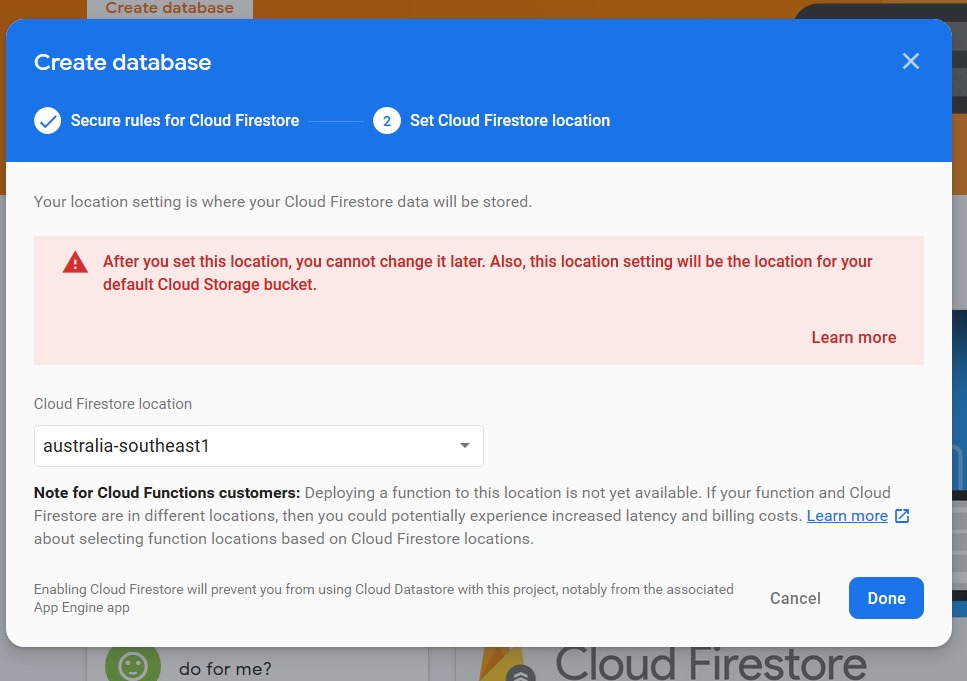
Task: Select the Set Cloud Firestore location step
Action: tap(509, 121)
